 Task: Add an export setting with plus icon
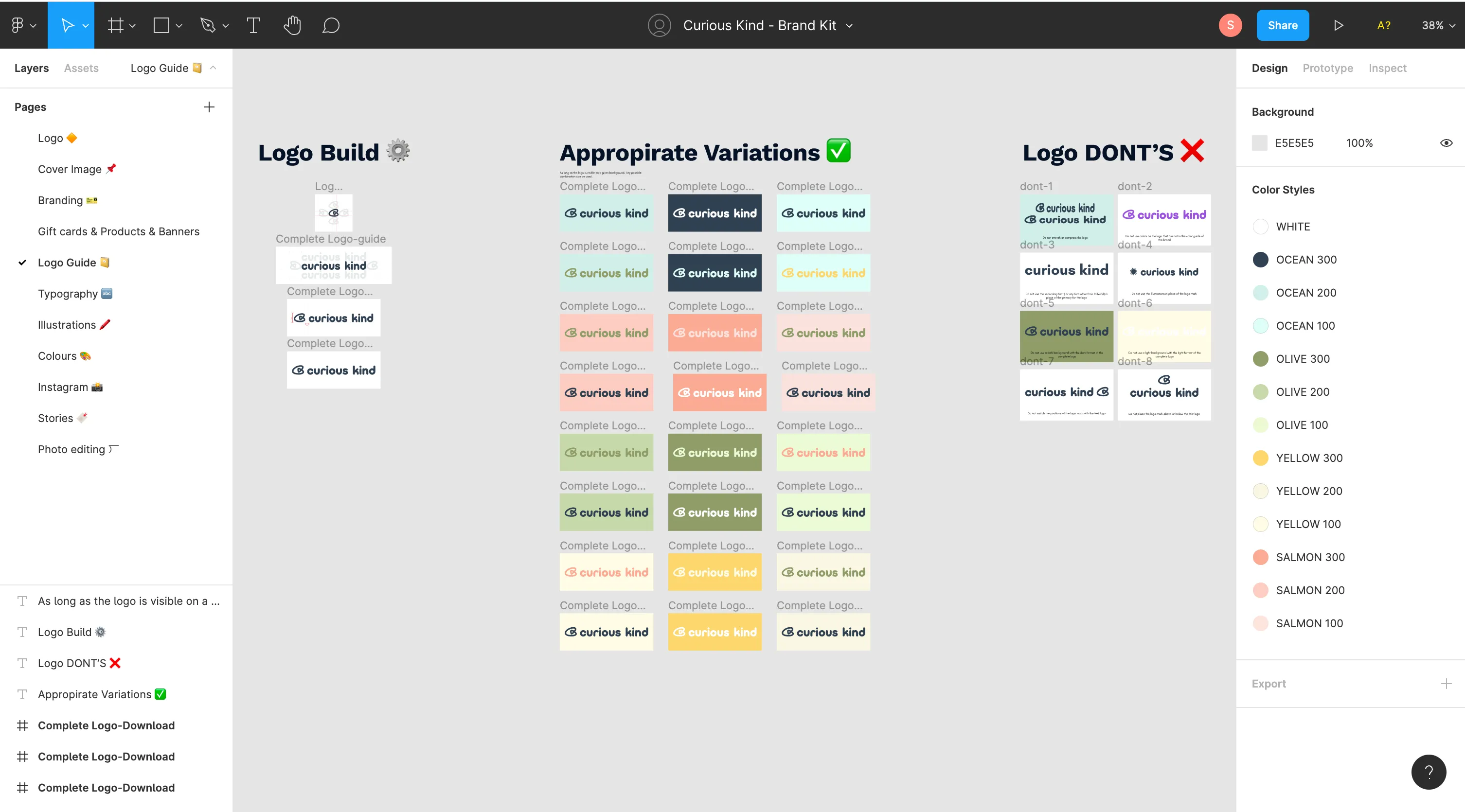1446,684
